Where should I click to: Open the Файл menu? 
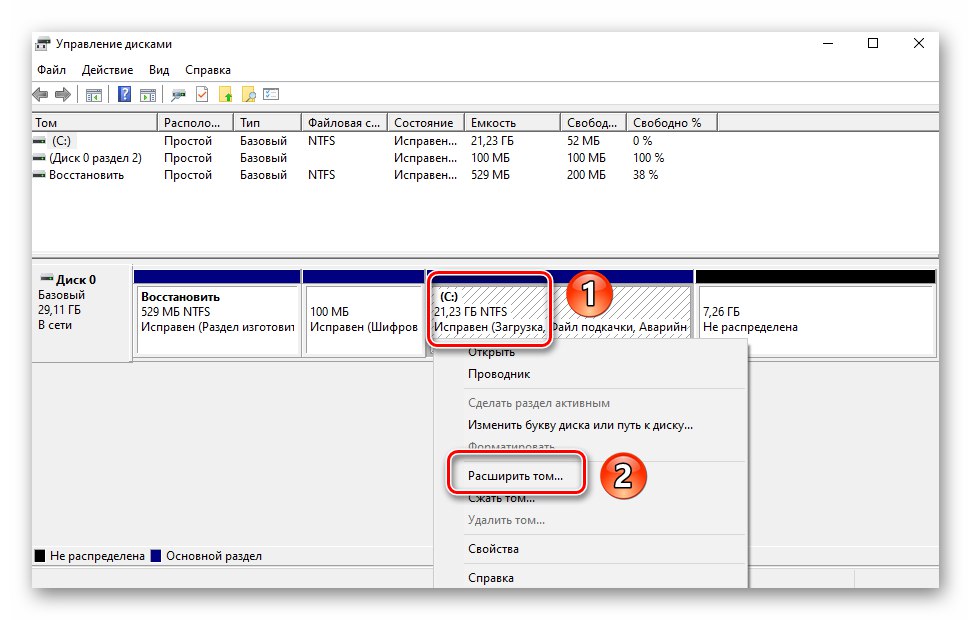pos(51,70)
